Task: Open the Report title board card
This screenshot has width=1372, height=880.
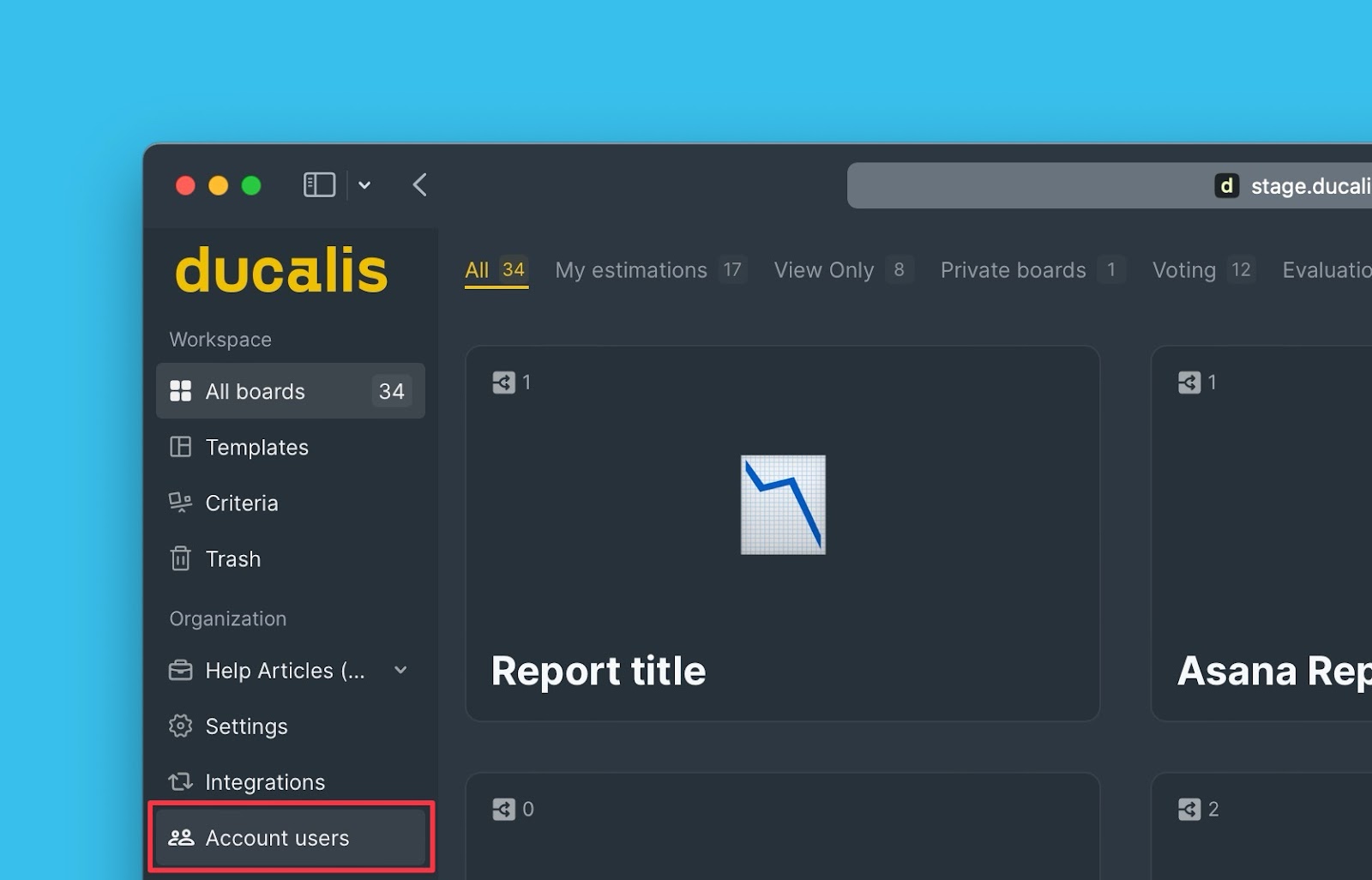Action: point(782,533)
